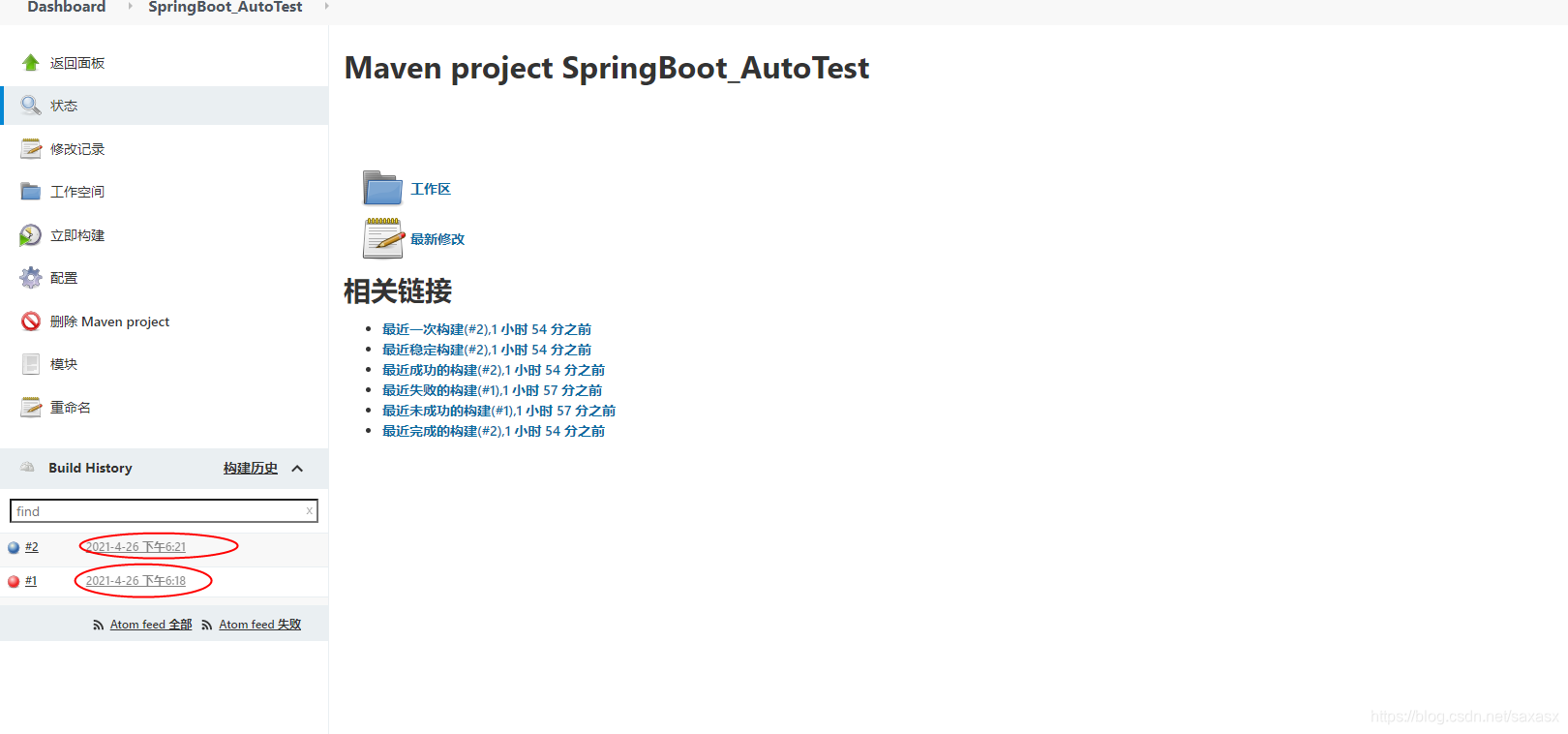Start a build via 立即构建

point(77,235)
